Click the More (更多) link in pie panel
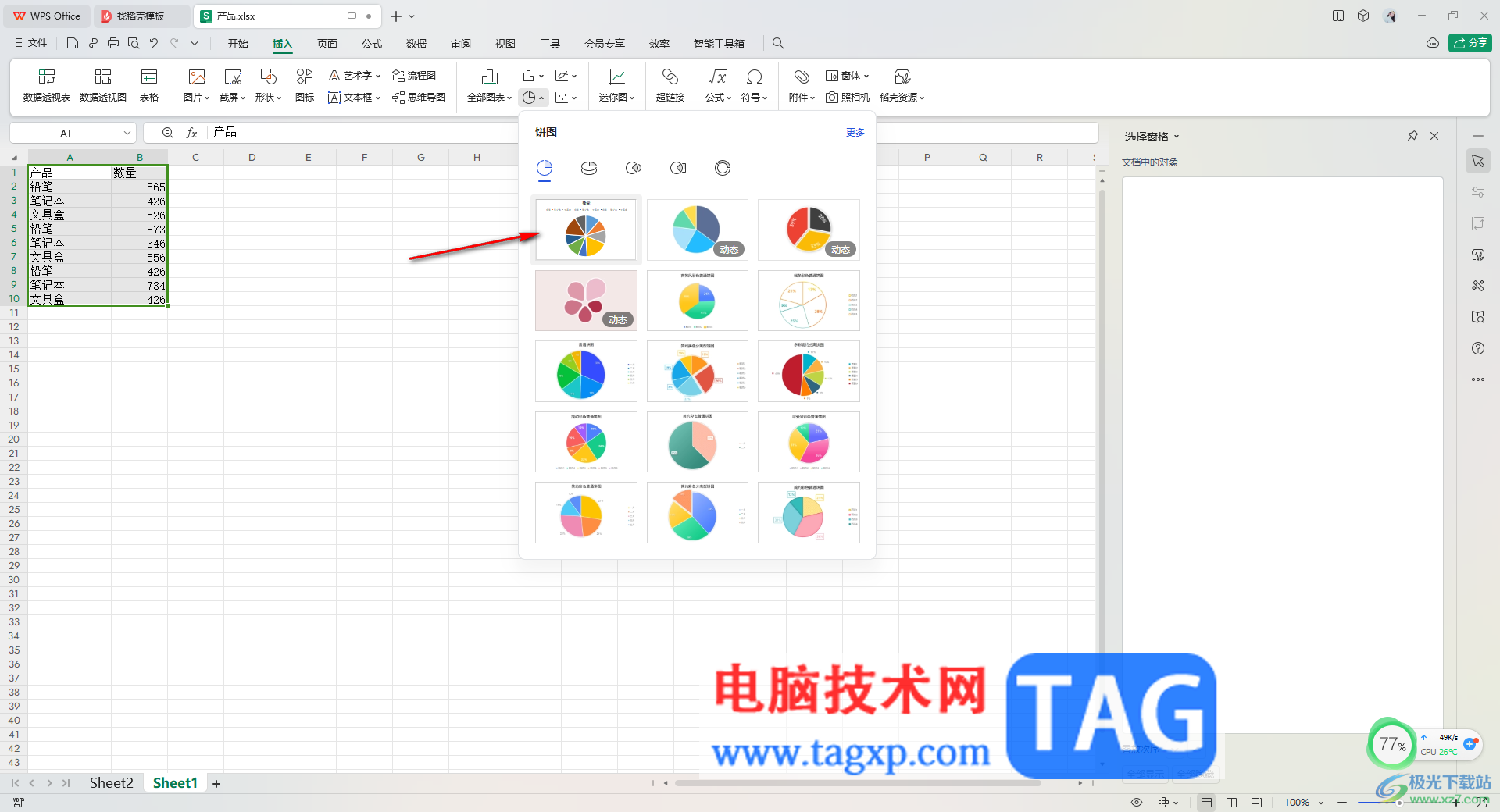This screenshot has width=1500, height=812. 855,133
